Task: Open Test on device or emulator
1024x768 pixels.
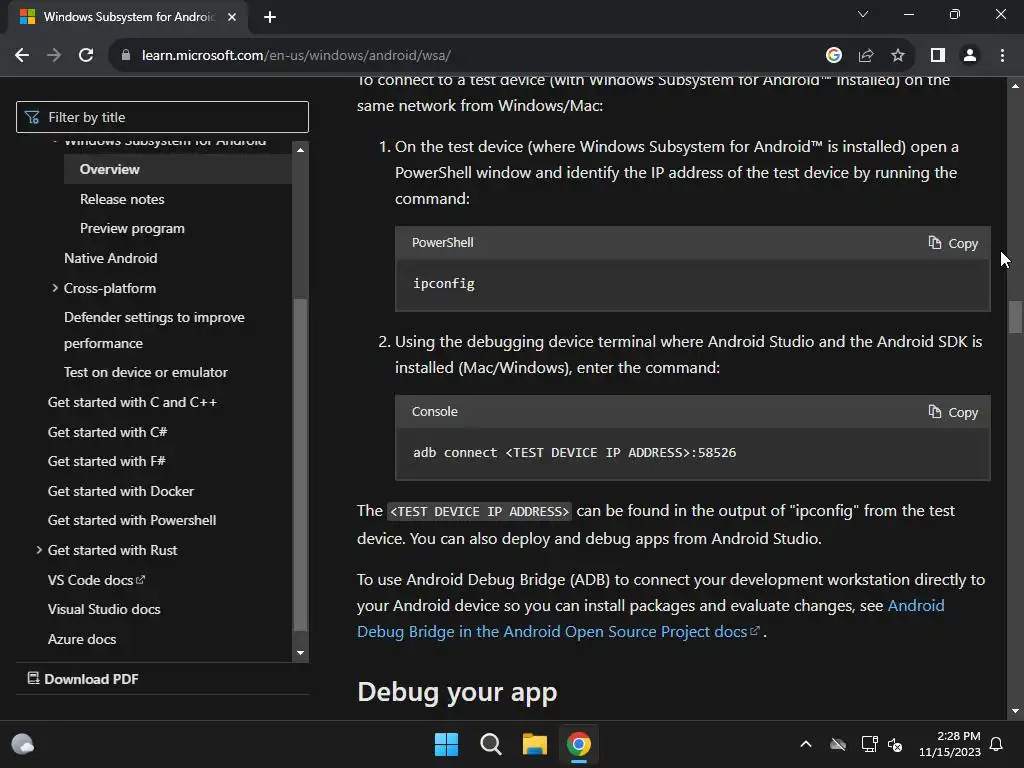Action: [x=146, y=372]
